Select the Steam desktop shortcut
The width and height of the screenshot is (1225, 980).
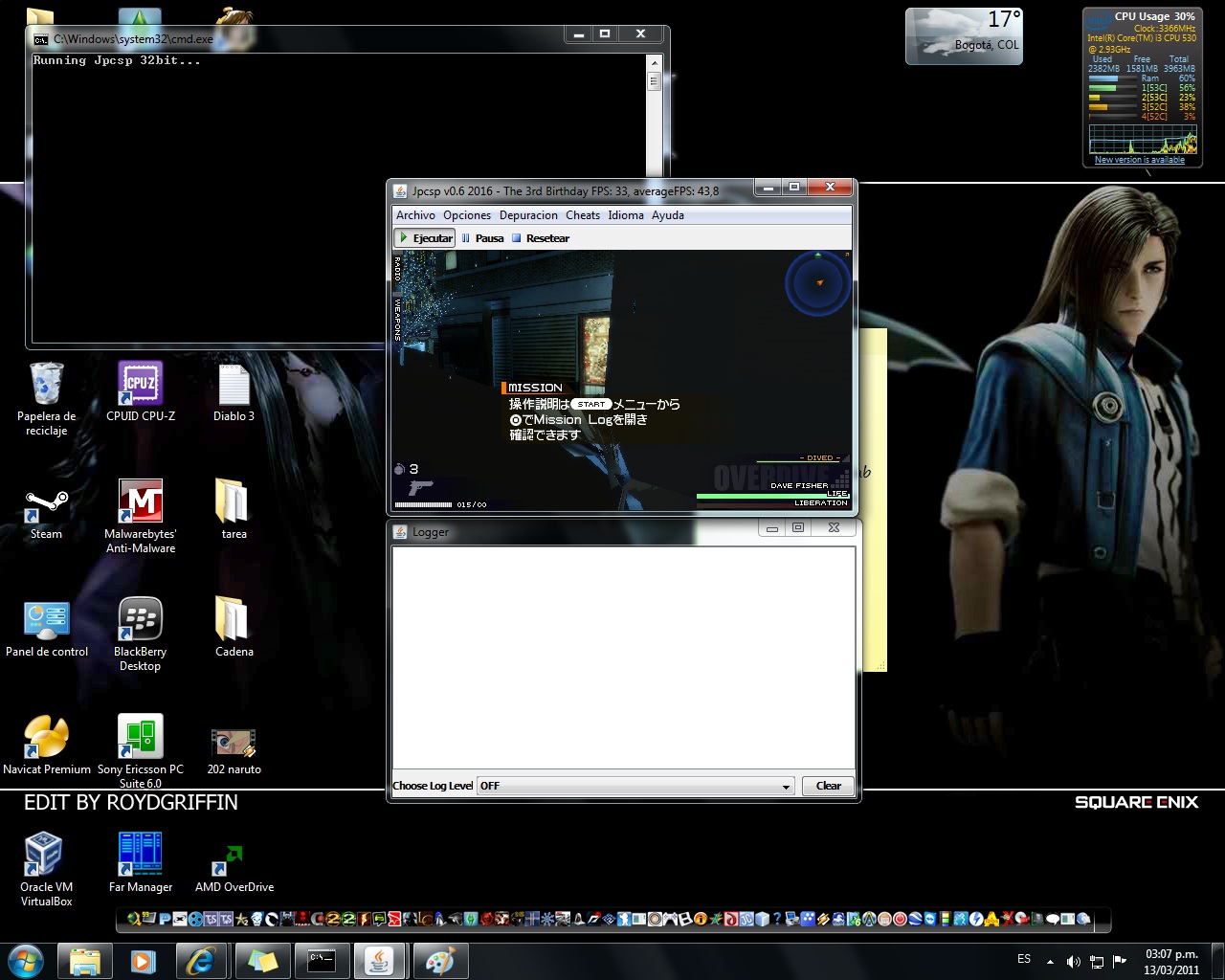pos(46,510)
